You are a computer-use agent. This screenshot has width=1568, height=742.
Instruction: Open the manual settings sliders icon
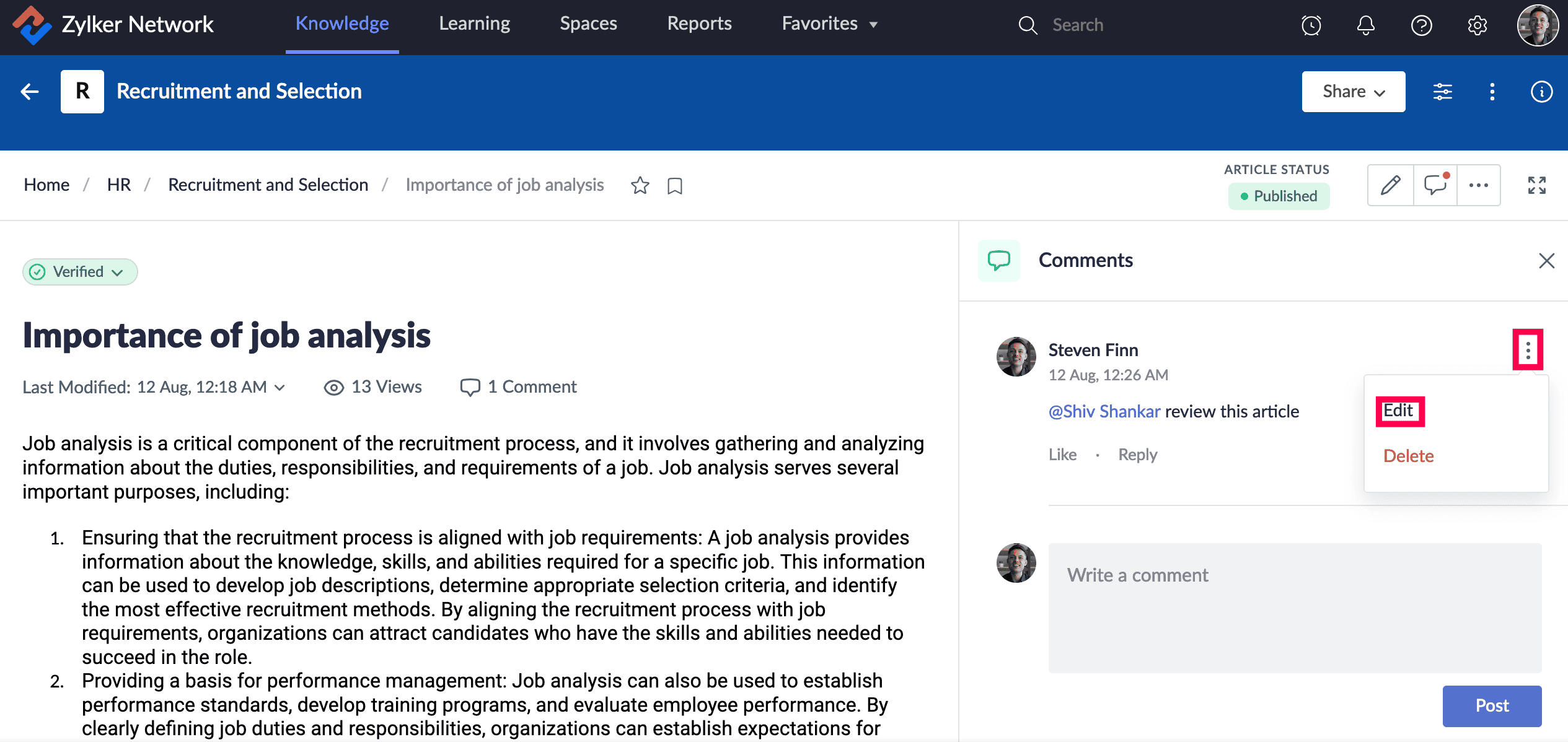(1442, 92)
